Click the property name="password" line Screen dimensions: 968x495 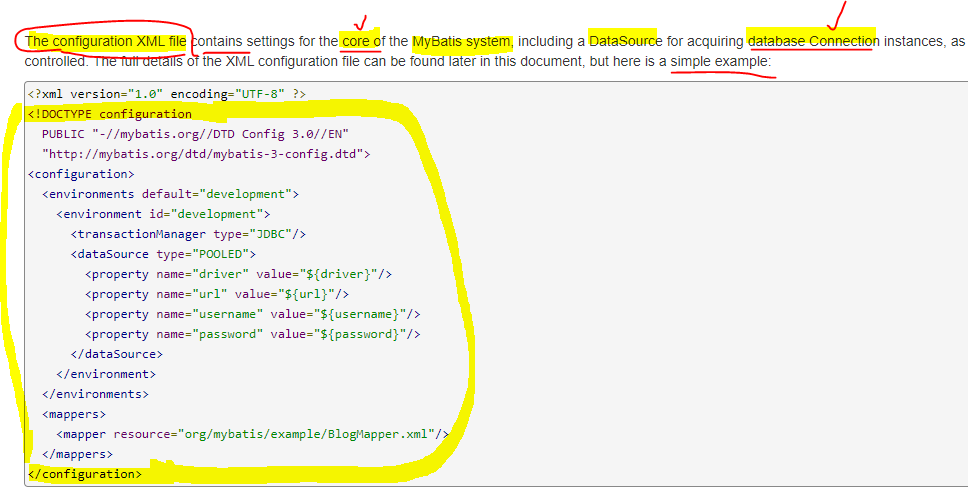[252, 334]
